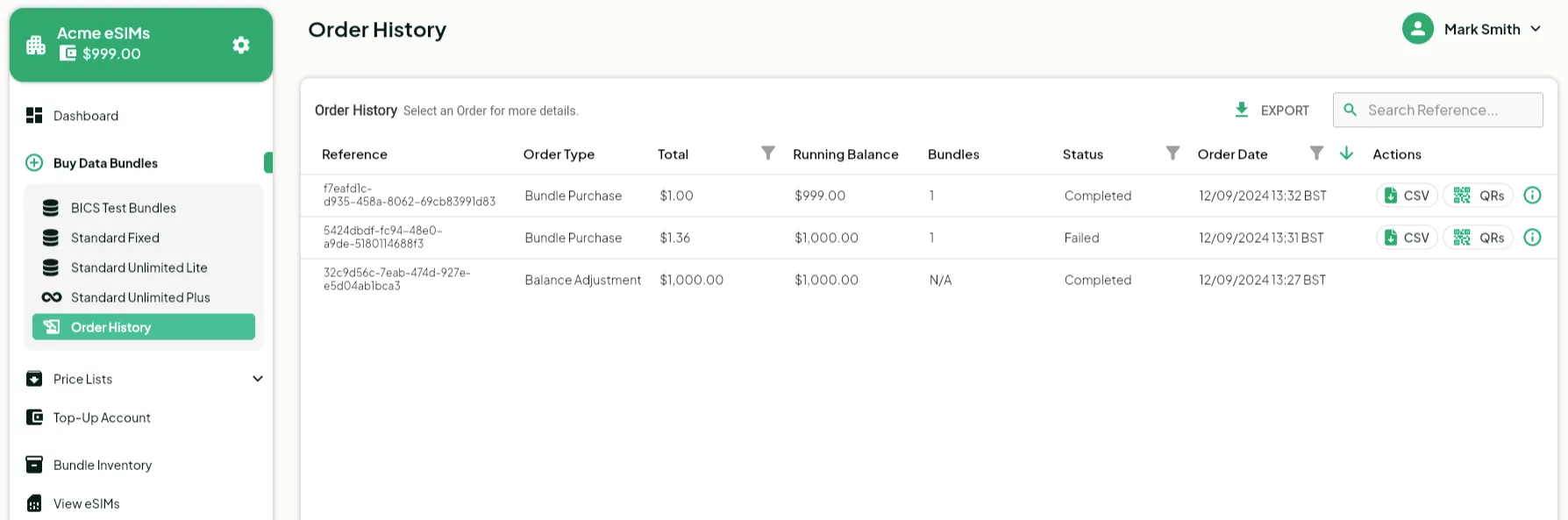
Task: Download CSV for the Failed order
Action: [x=1407, y=238]
